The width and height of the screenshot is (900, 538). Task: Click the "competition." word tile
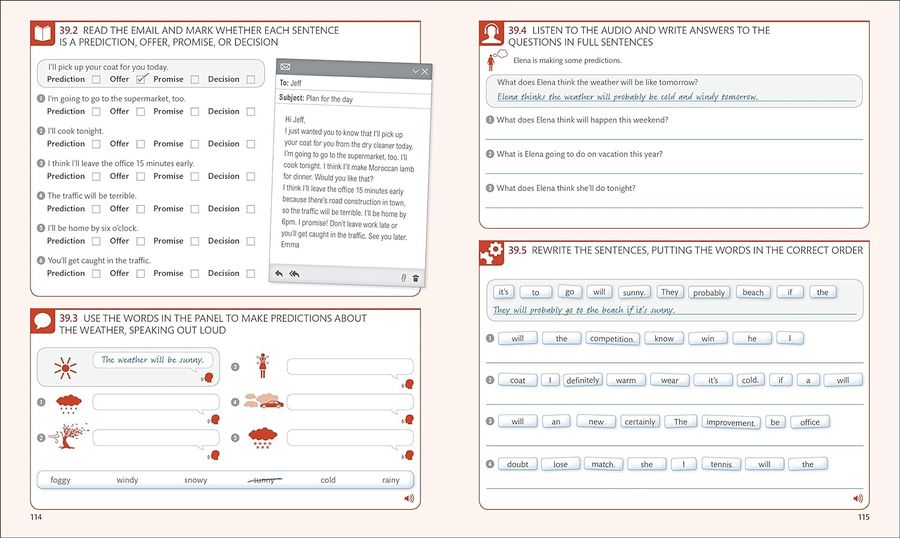click(612, 338)
